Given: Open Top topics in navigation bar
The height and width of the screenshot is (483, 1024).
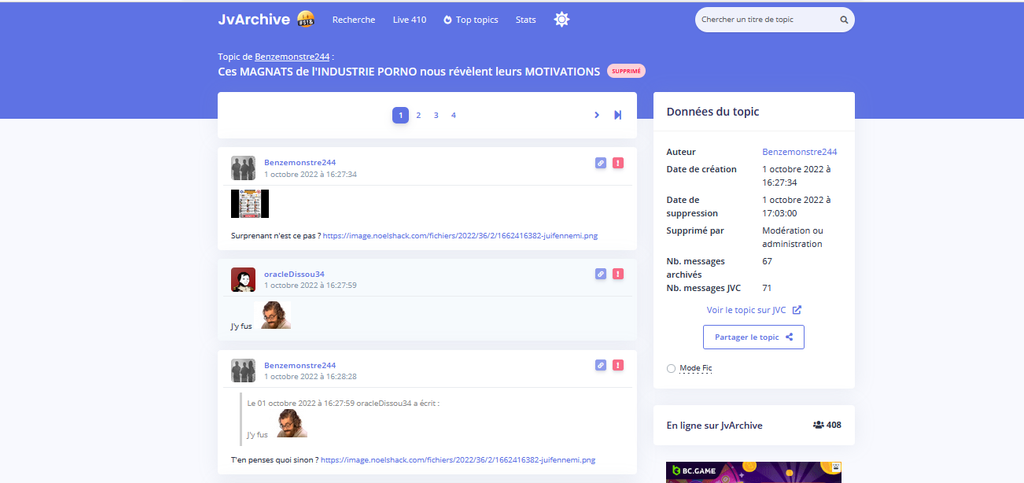Looking at the screenshot, I should 471,19.
